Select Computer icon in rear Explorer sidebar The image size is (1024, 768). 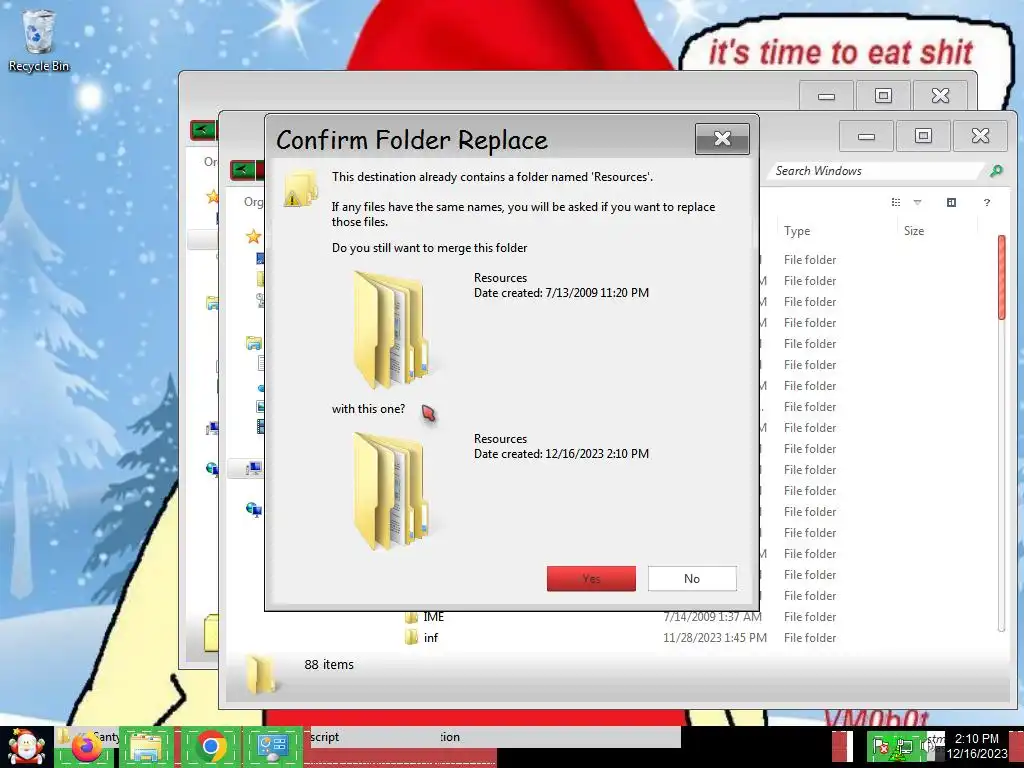click(x=212, y=428)
